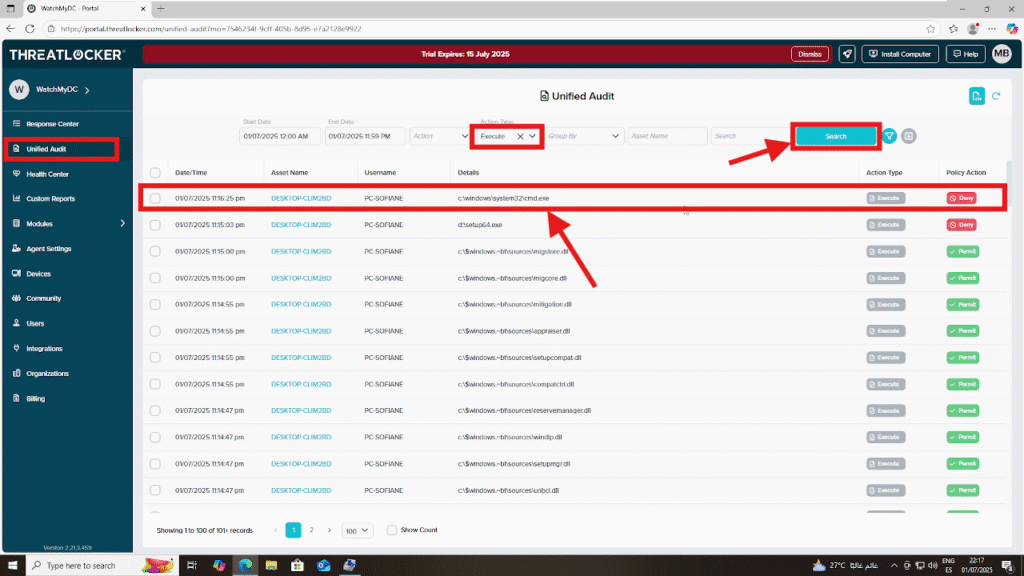The image size is (1024, 576).
Task: Check the migcore.dll row checkbox
Action: 155,278
